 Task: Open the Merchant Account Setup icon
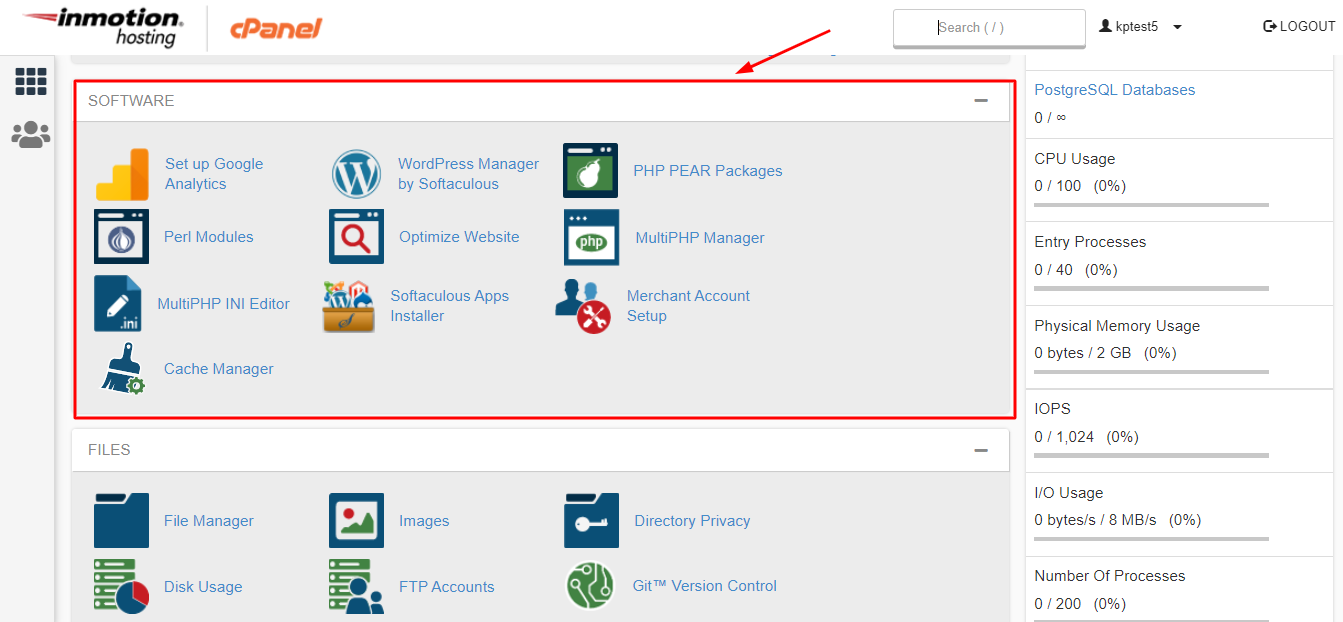584,306
